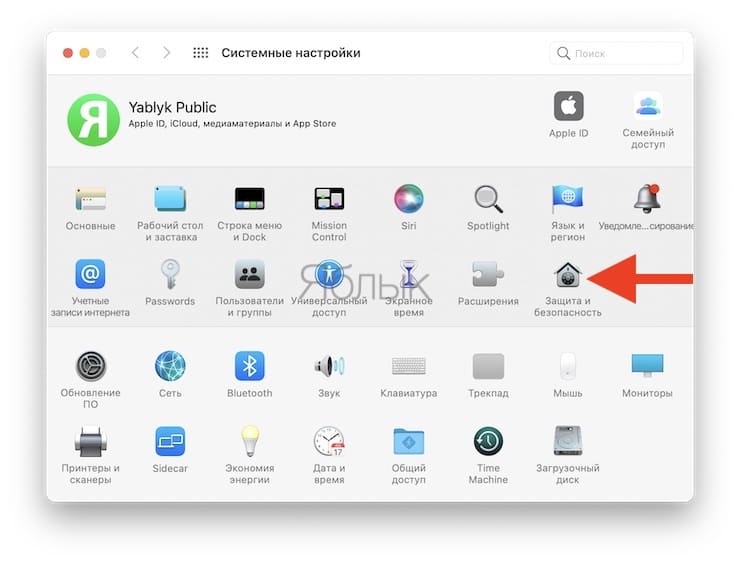Minimize window with yellow button
Viewport: 740px width, 563px height.
84,53
